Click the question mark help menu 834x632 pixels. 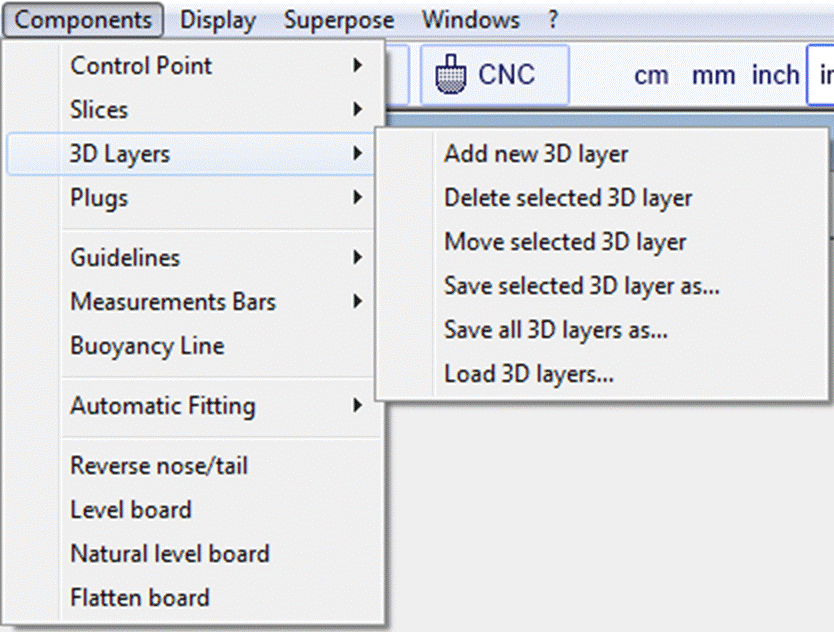553,20
